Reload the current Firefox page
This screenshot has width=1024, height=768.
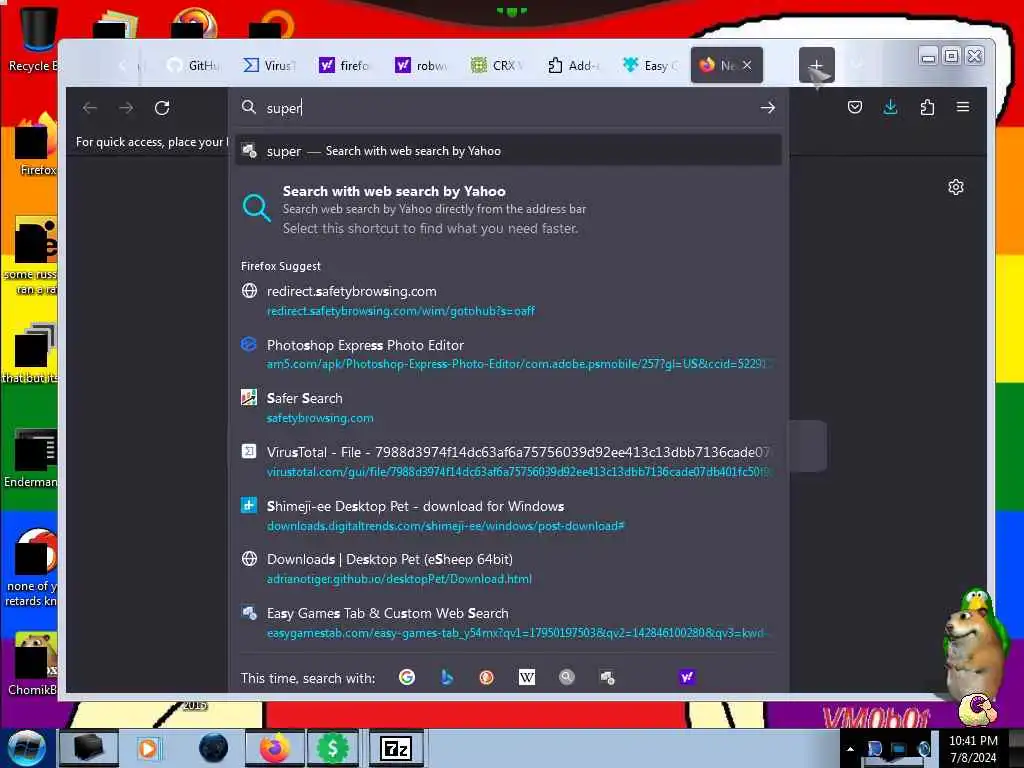162,108
